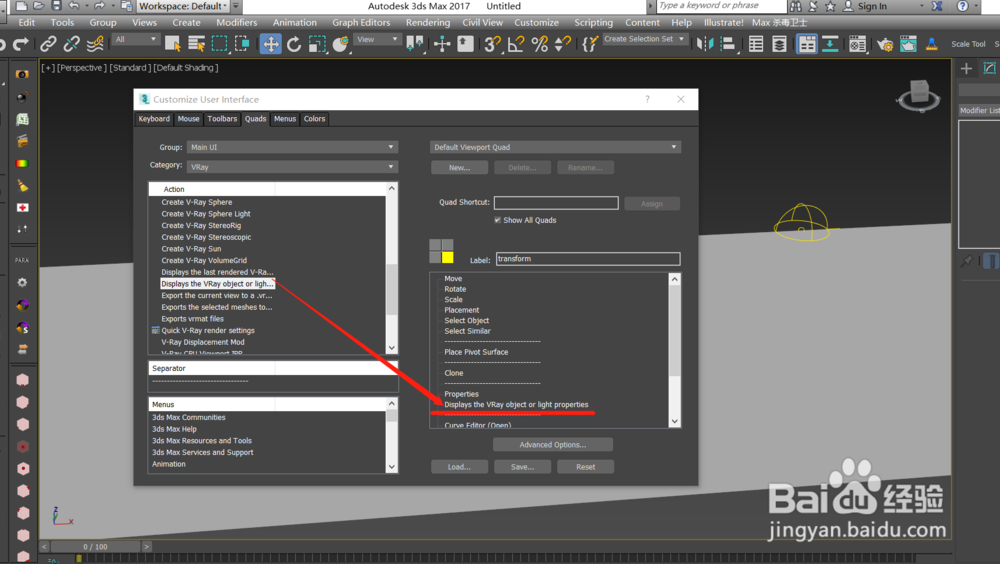Toggle the Angle Snap icon
Viewport: 1000px width, 564px height.
tap(516, 44)
